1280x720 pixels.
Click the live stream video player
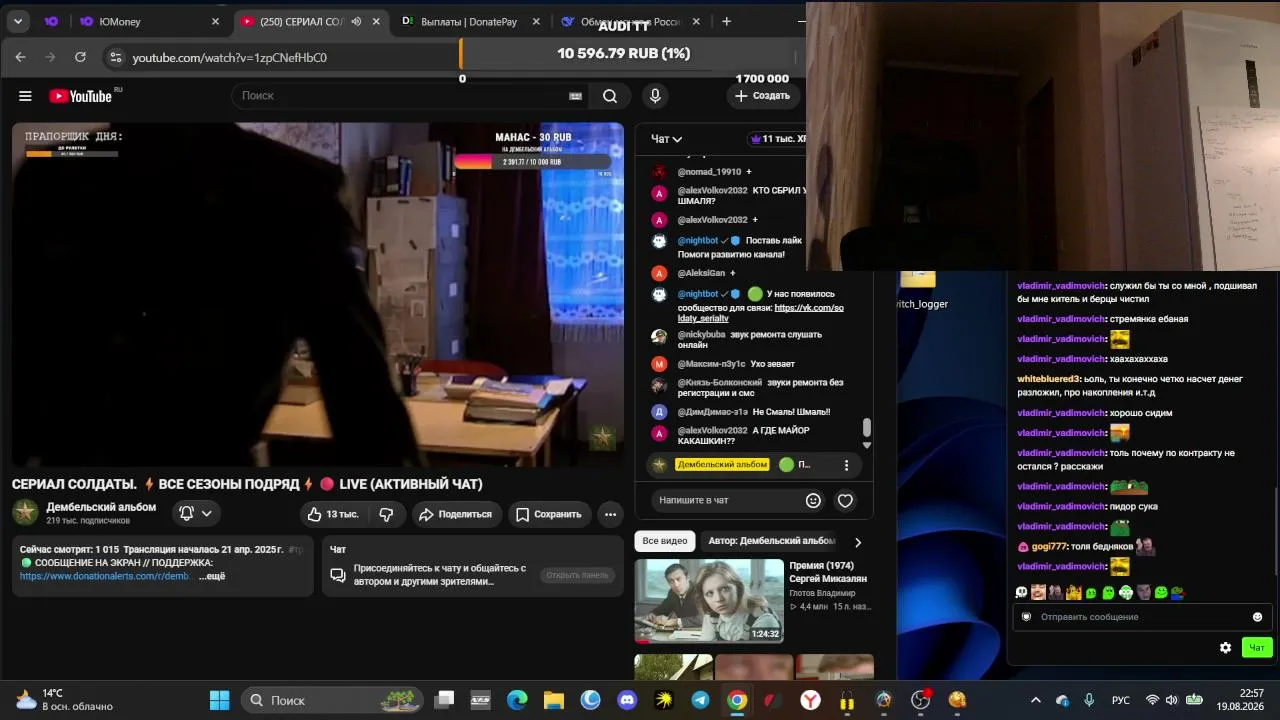318,295
